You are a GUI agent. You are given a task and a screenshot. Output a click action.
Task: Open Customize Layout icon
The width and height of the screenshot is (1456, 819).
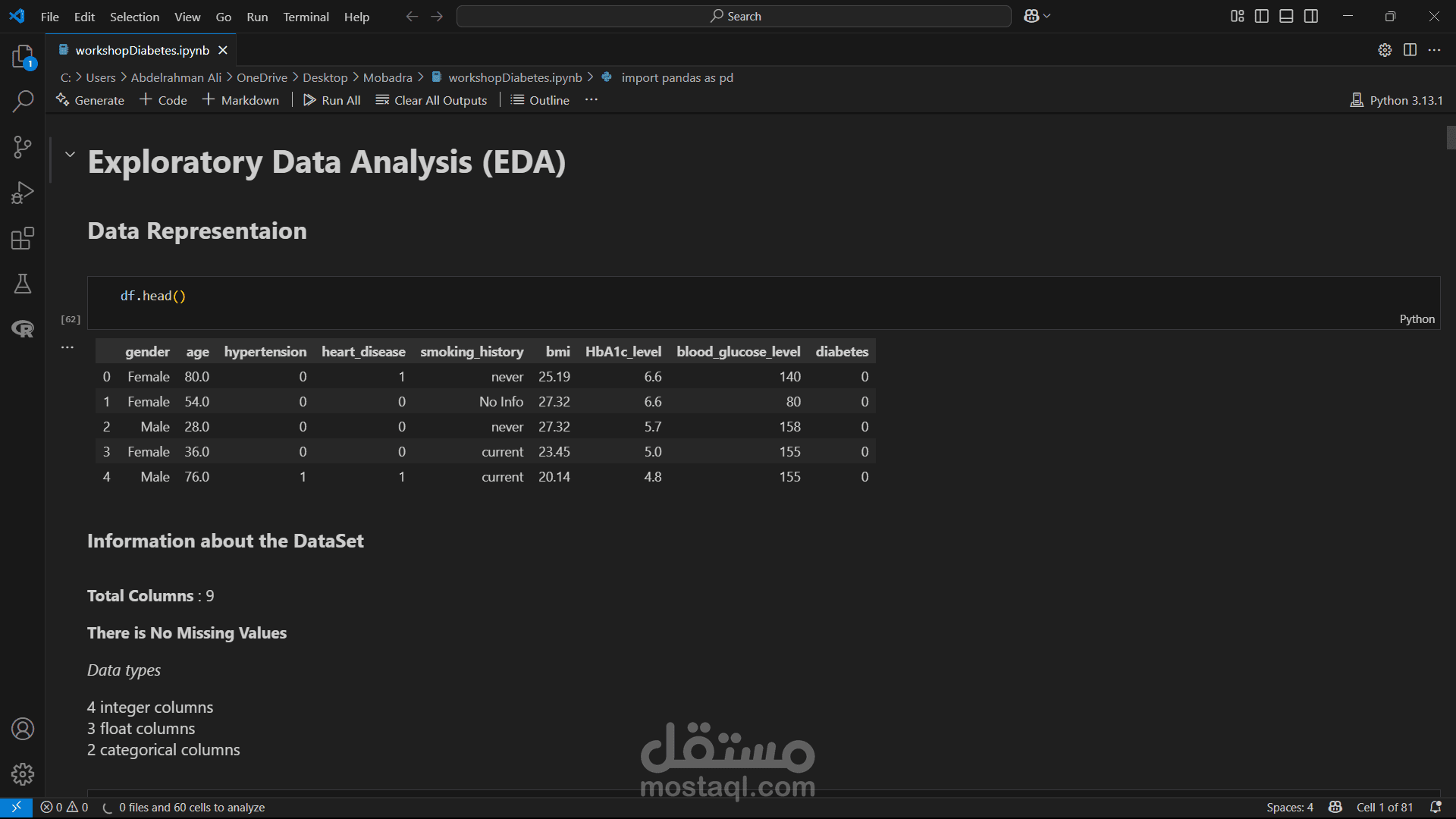point(1237,16)
